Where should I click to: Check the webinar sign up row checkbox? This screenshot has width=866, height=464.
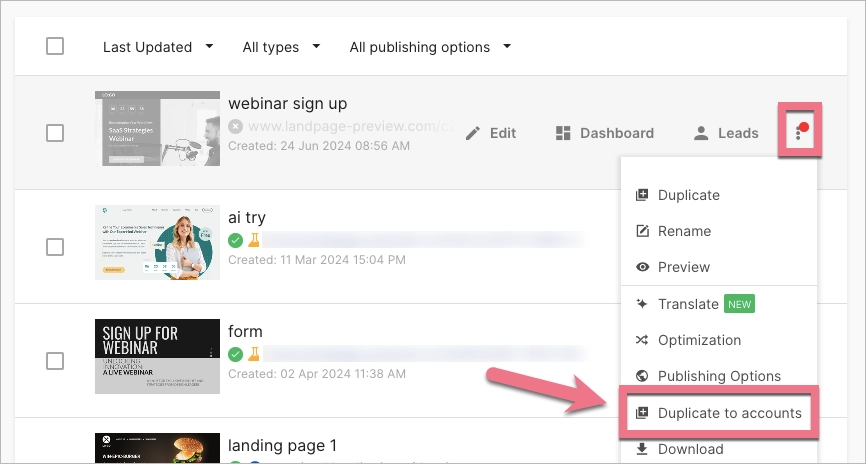point(55,133)
